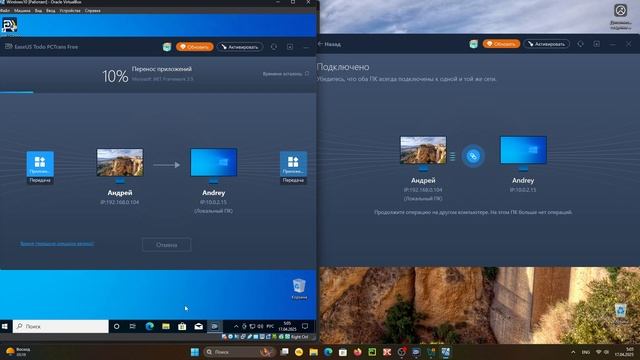The width and height of the screenshot is (640, 360).
Task: Click the VirtualBox icon on the host taskbar
Action: coord(446,352)
